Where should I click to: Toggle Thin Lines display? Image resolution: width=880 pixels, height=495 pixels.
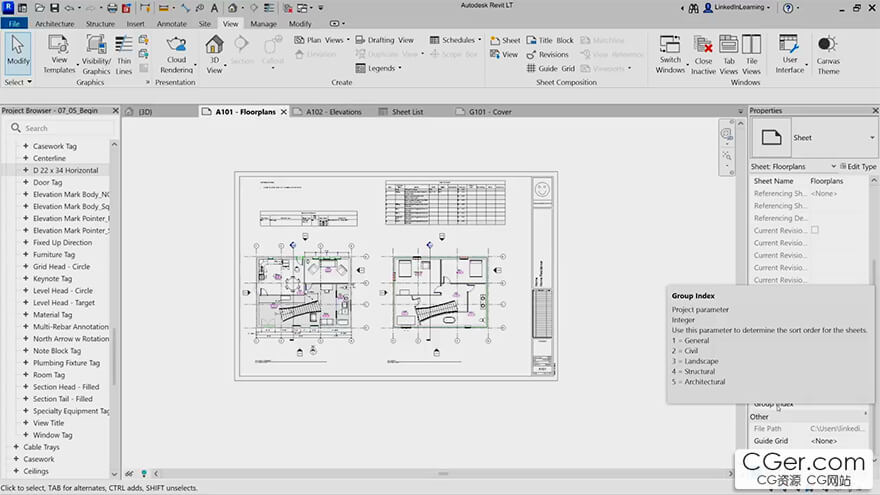point(123,54)
